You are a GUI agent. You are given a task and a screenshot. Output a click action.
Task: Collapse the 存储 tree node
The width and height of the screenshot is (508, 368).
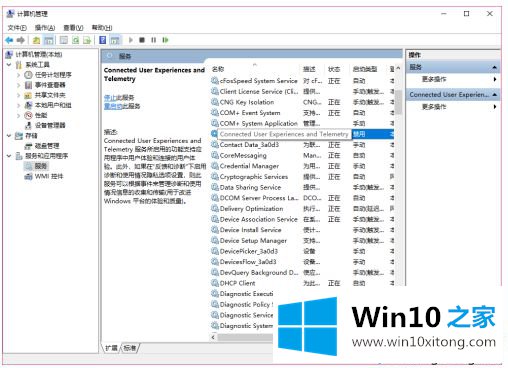pos(9,136)
